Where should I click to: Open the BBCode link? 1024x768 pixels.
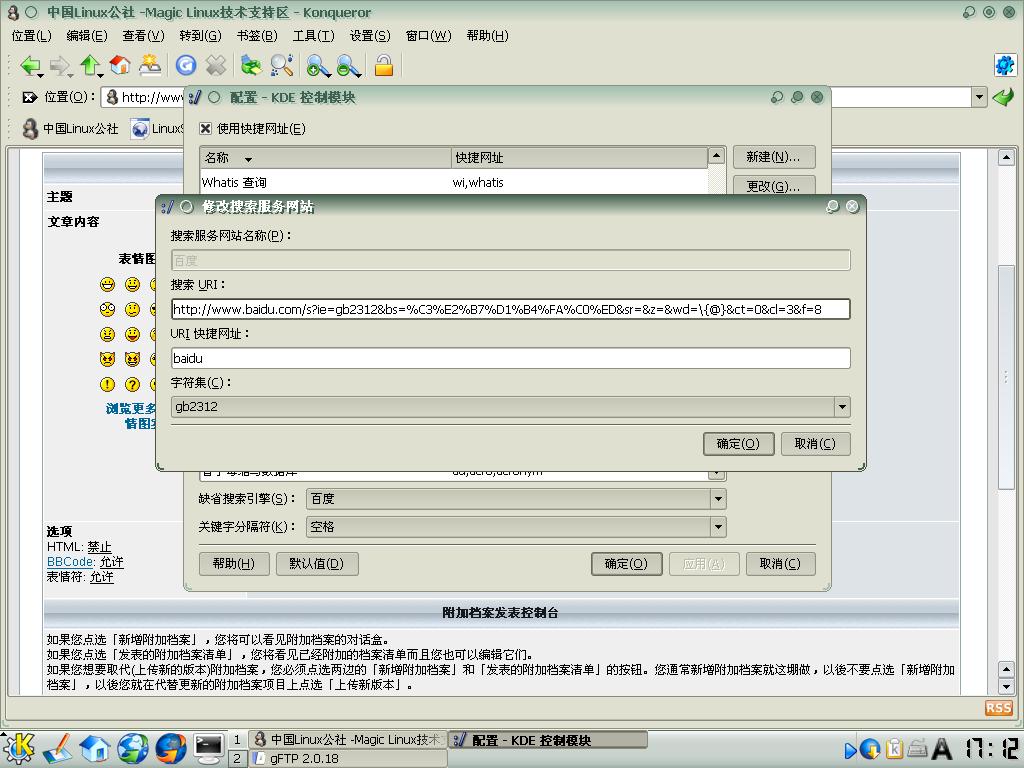point(70,562)
